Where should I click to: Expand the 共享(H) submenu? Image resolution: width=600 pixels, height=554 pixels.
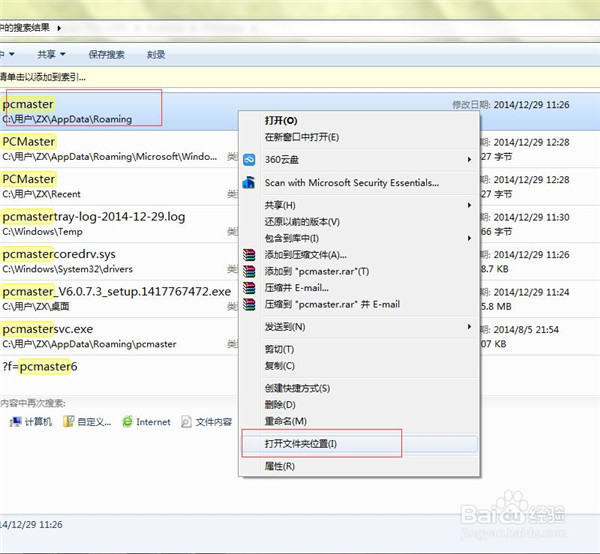469,205
